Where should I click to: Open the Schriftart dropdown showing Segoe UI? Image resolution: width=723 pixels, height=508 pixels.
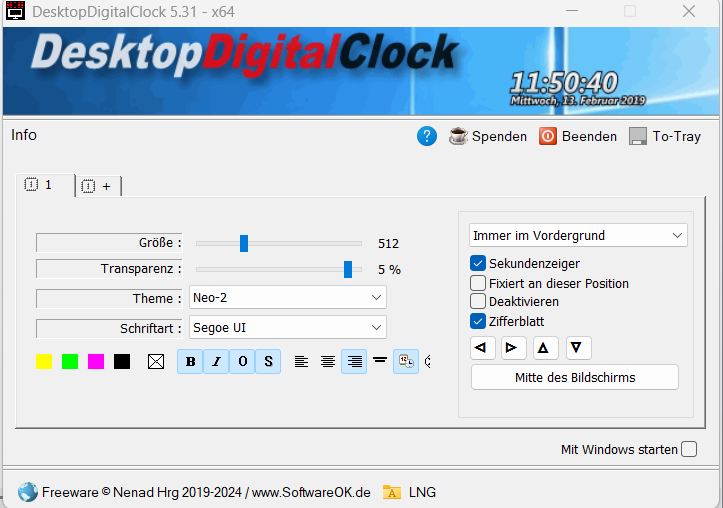click(288, 328)
